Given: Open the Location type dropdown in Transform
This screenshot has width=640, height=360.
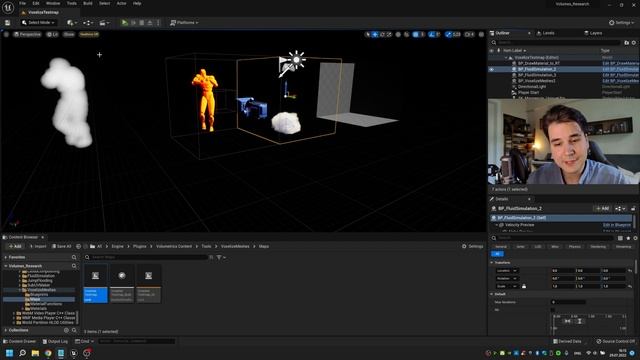Looking at the screenshot, I should point(507,271).
